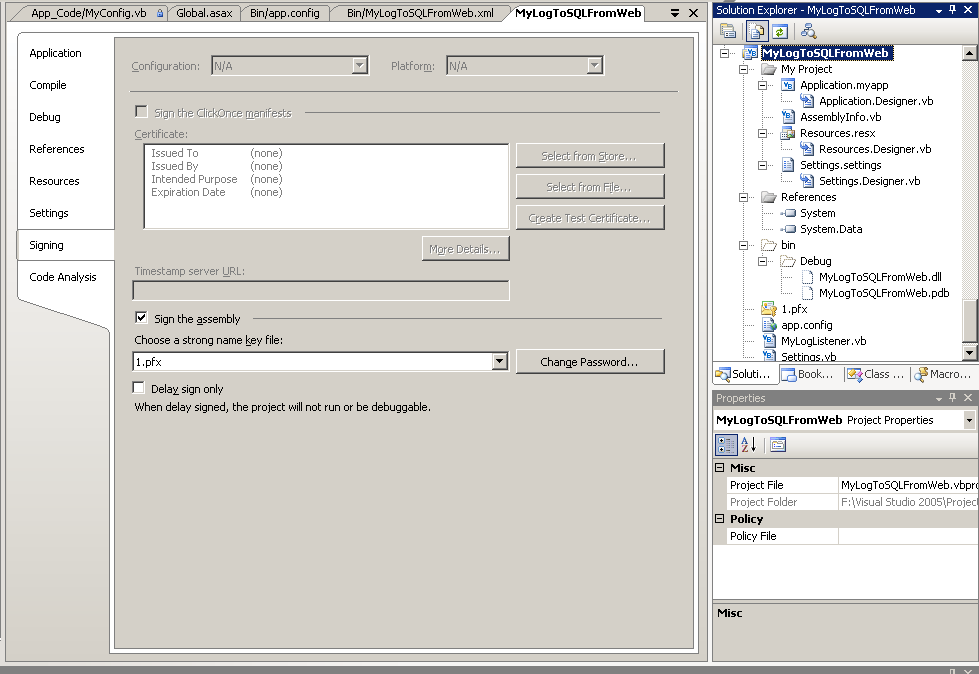Switch to Bin/app.config tab

pyautogui.click(x=285, y=13)
